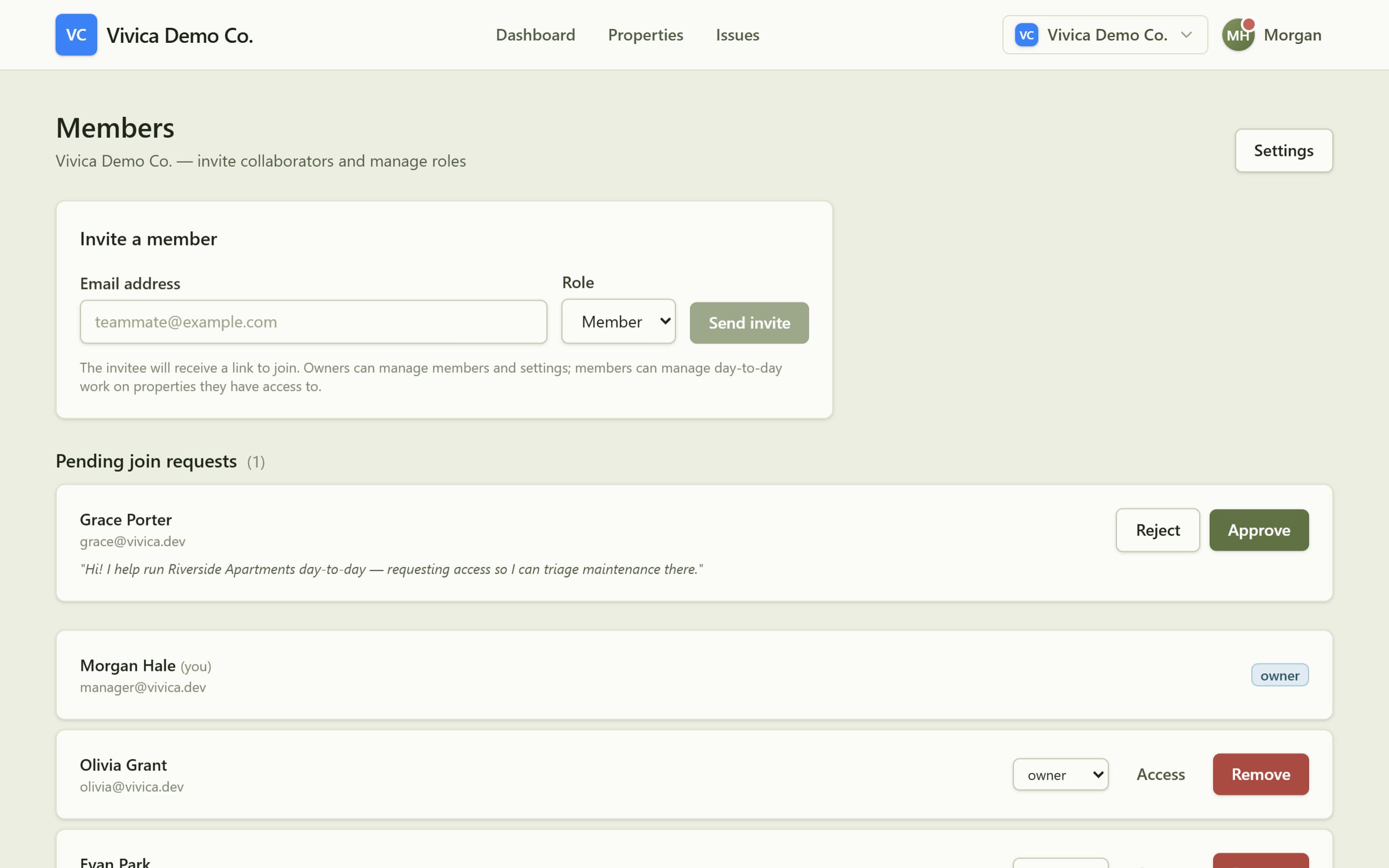Click Grace Porter's request message quote
1389x868 pixels.
click(392, 569)
